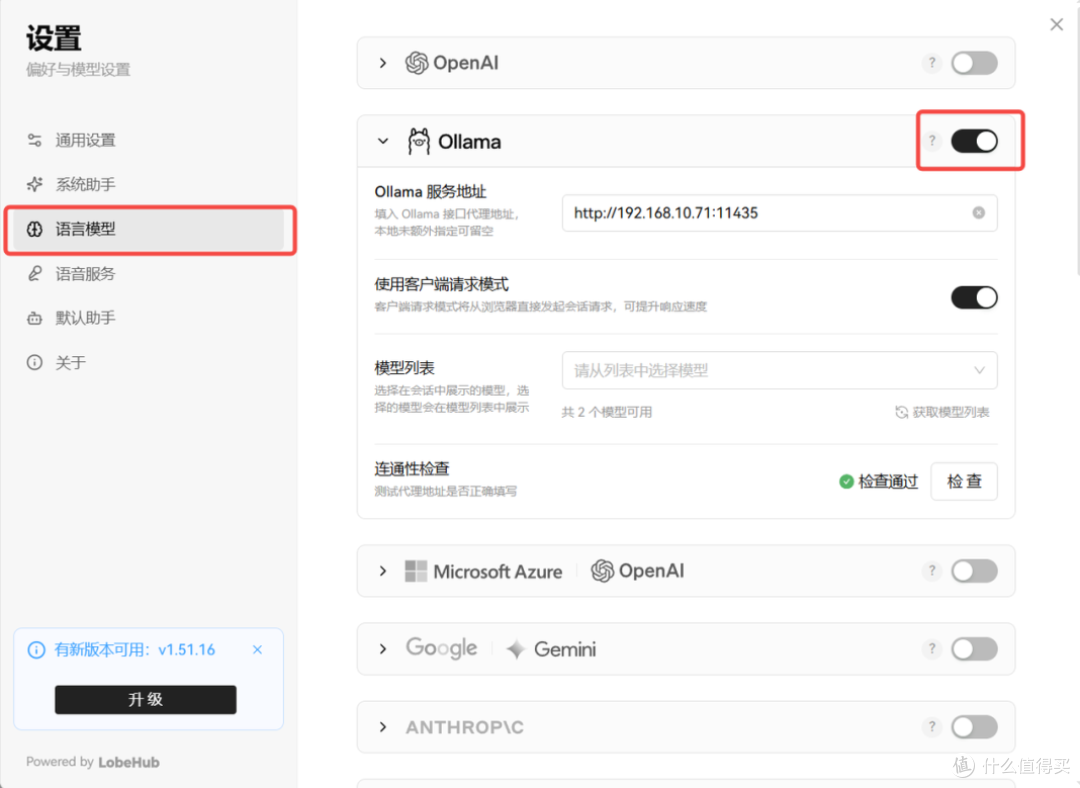The image size is (1080, 788).
Task: Click the Ollama llama logo icon
Action: [418, 141]
